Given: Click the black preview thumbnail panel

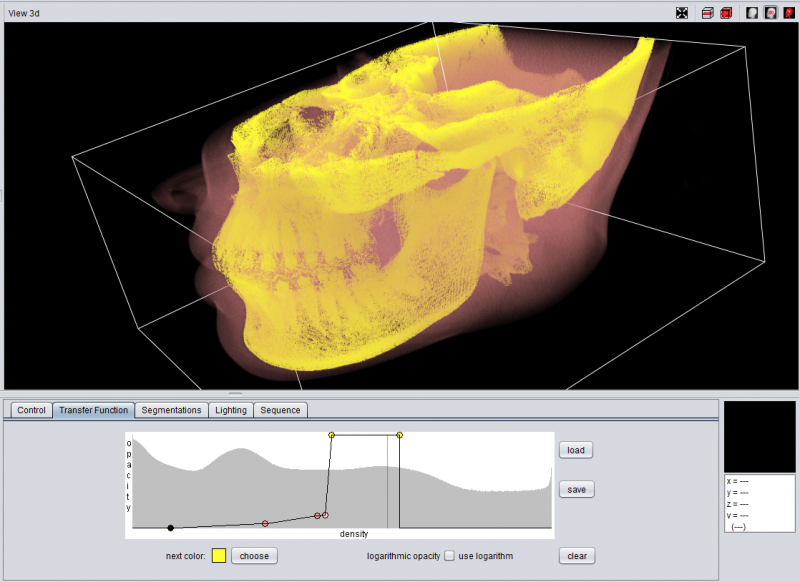Looking at the screenshot, I should click(759, 436).
